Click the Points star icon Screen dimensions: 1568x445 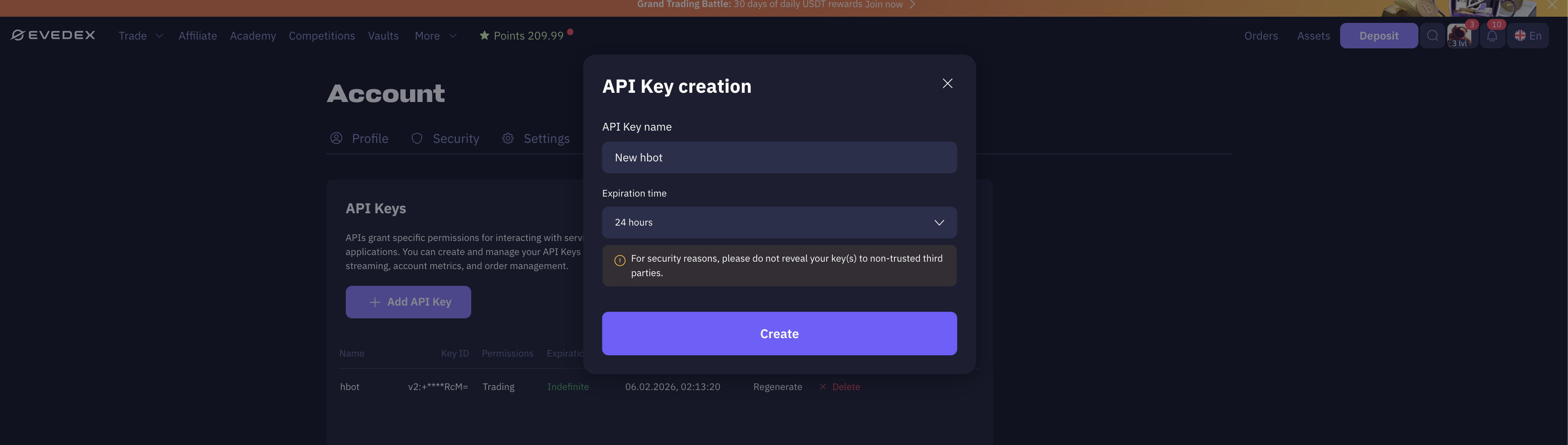coord(484,36)
